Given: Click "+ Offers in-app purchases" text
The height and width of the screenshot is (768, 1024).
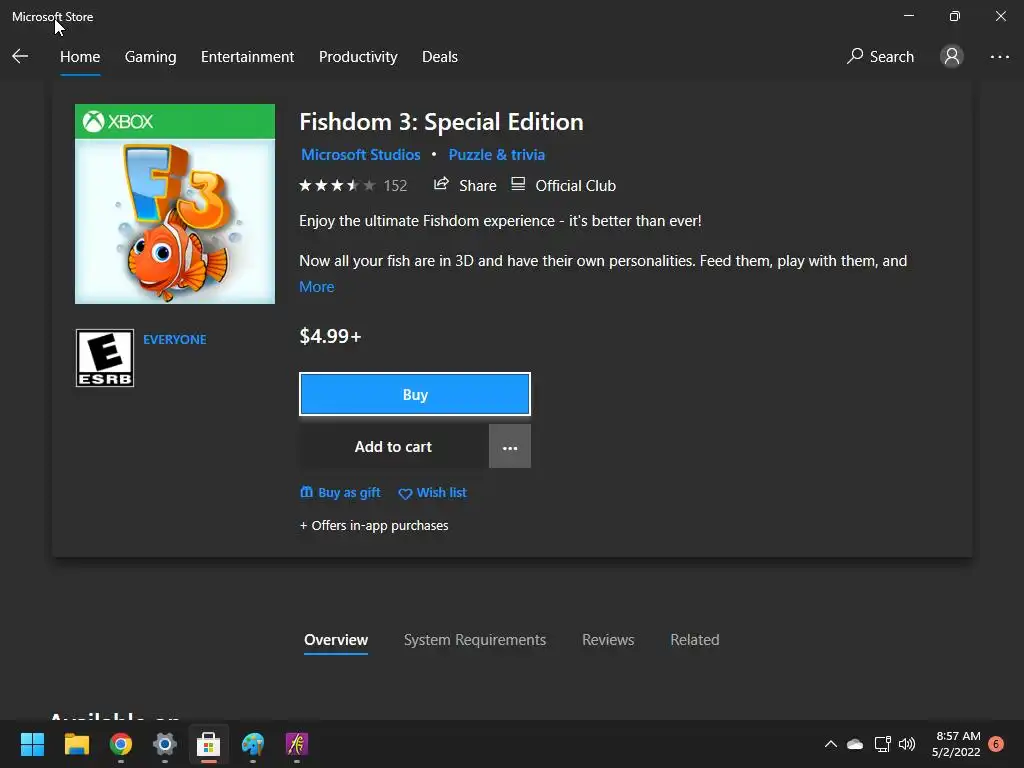Looking at the screenshot, I should coord(374,526).
